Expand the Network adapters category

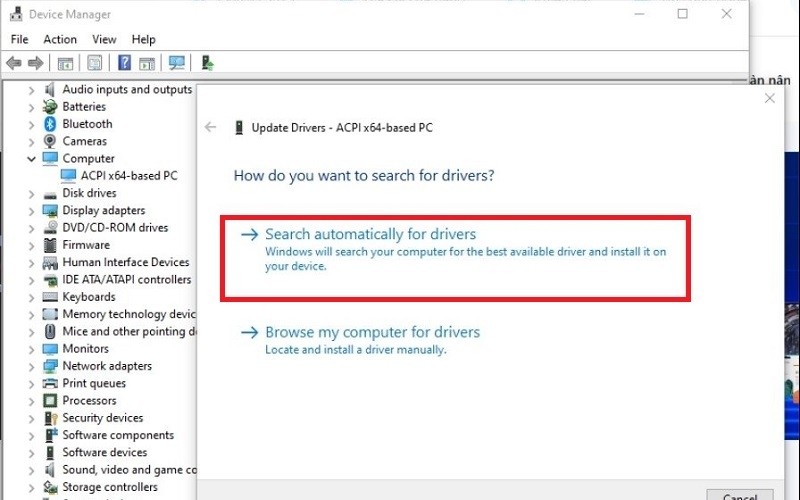(x=31, y=366)
